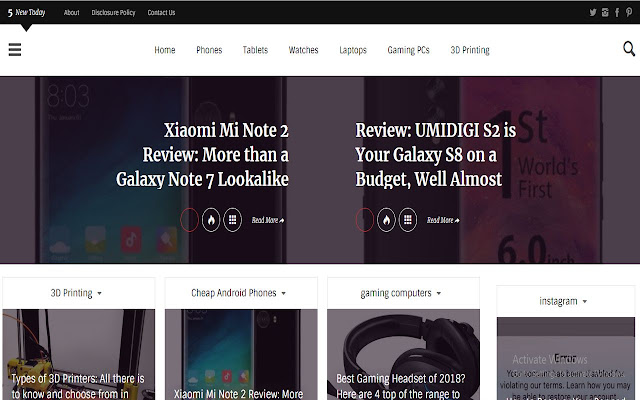Go to Phones in the navigation menu

click(x=209, y=50)
